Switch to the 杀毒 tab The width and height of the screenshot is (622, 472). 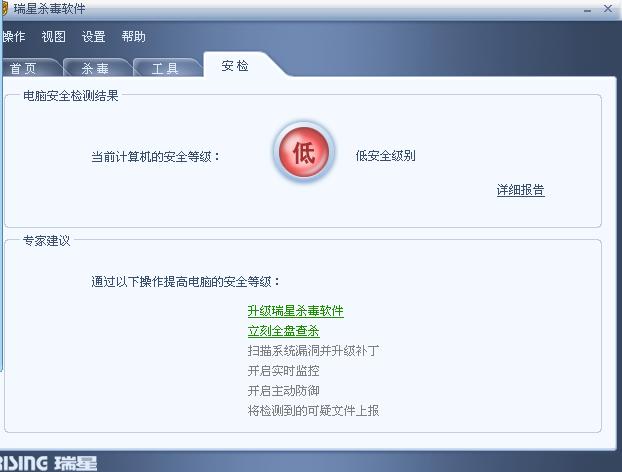96,68
